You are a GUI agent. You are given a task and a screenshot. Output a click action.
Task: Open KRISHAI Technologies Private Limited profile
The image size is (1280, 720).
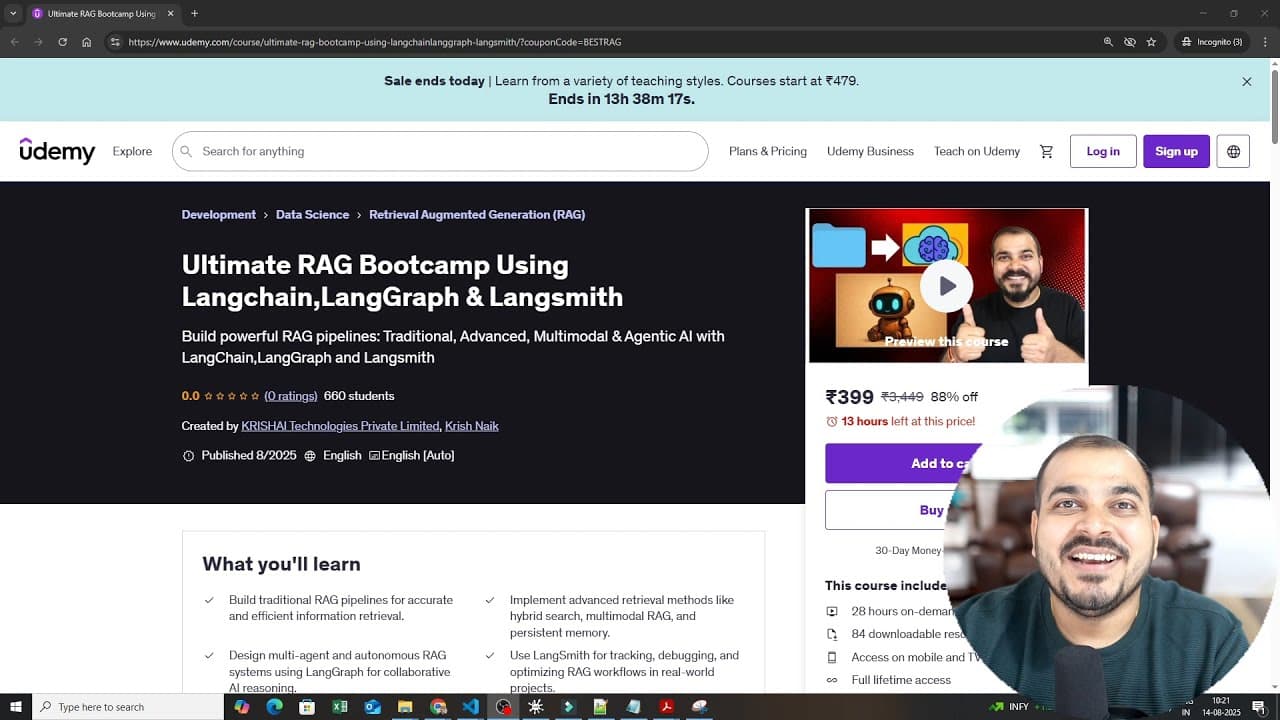click(340, 426)
